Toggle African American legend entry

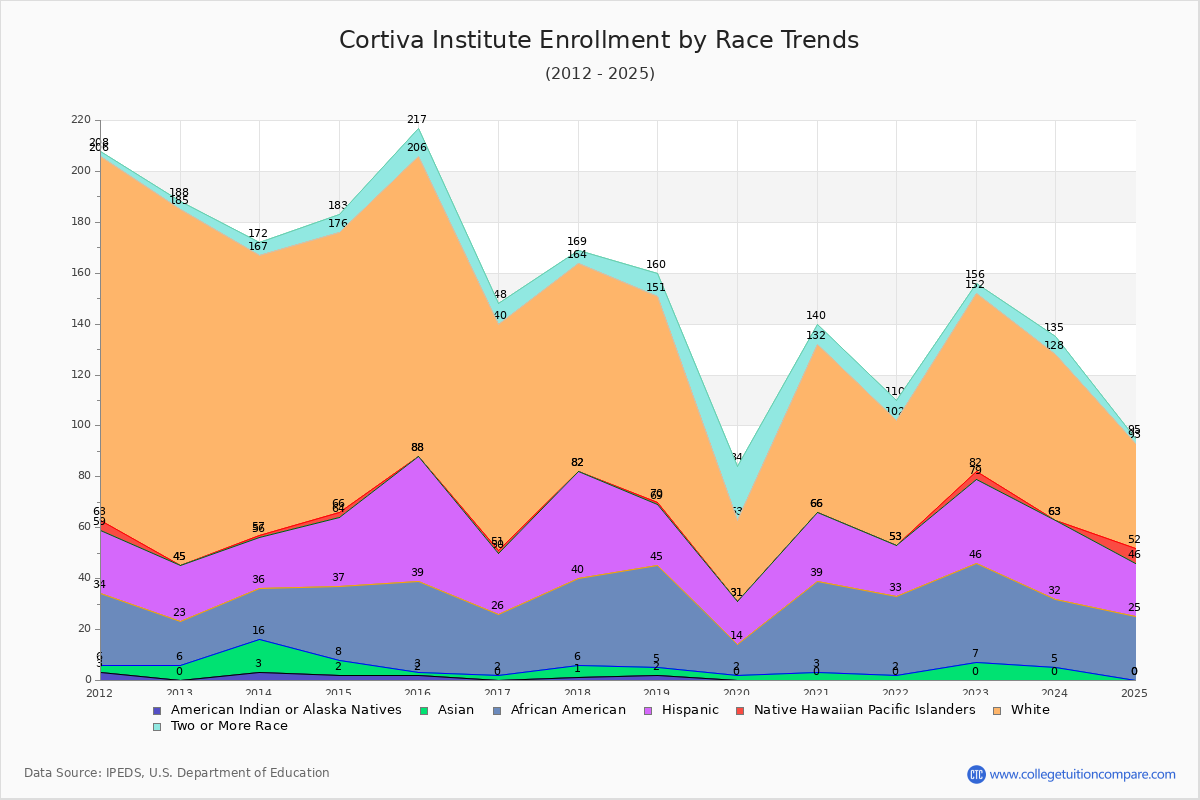(x=558, y=710)
